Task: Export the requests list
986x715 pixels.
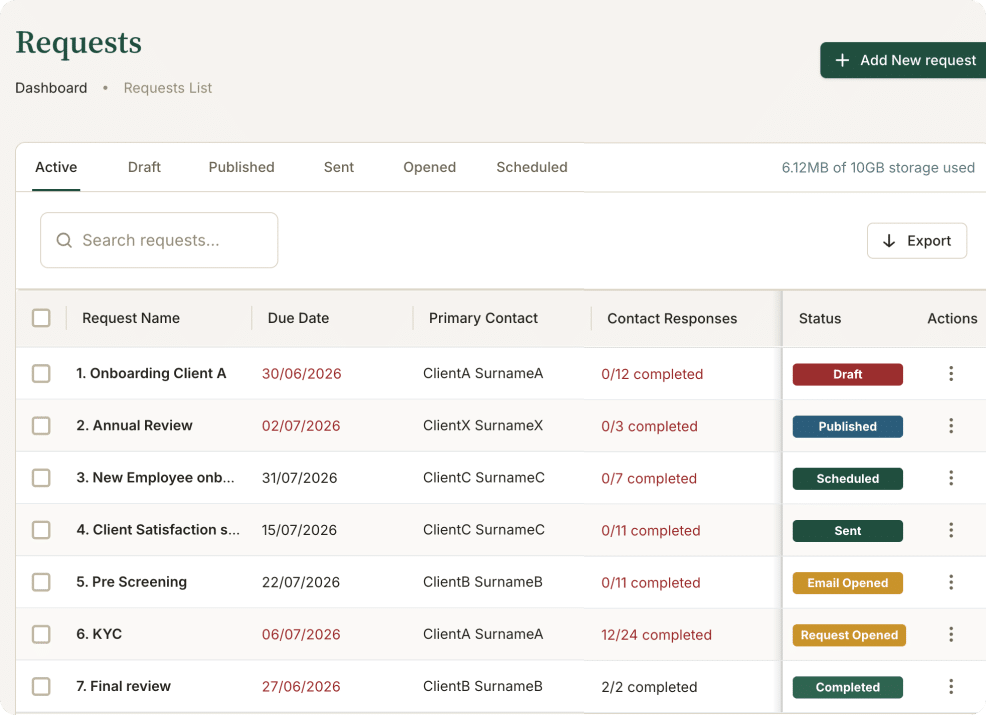Action: pos(917,241)
